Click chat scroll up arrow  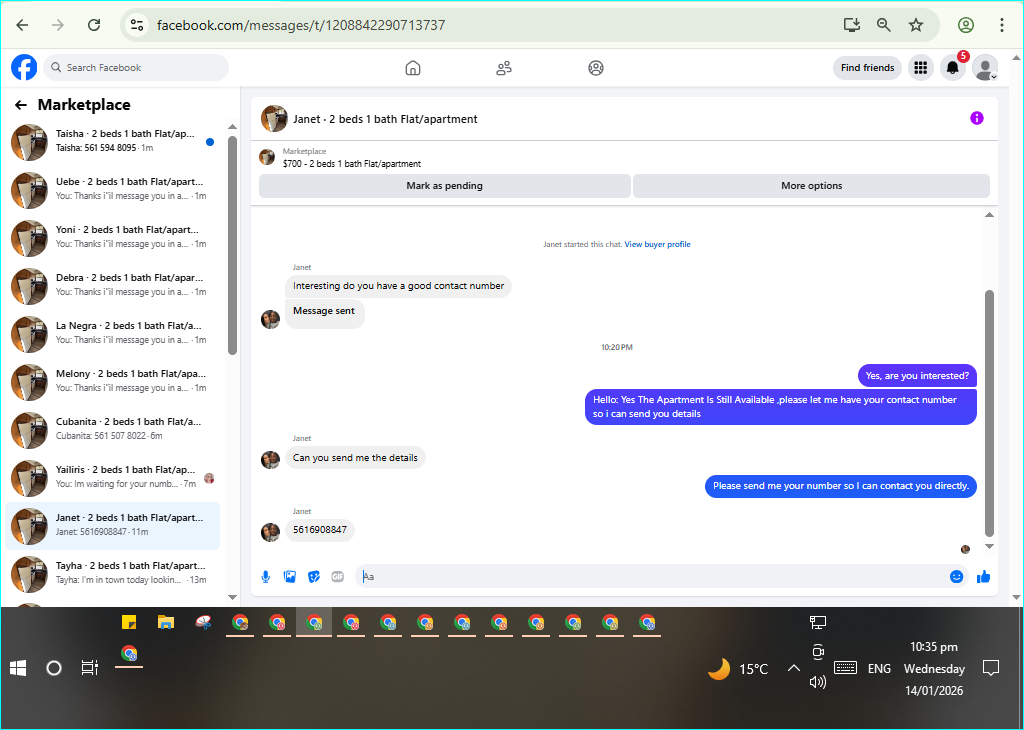pyautogui.click(x=989, y=215)
